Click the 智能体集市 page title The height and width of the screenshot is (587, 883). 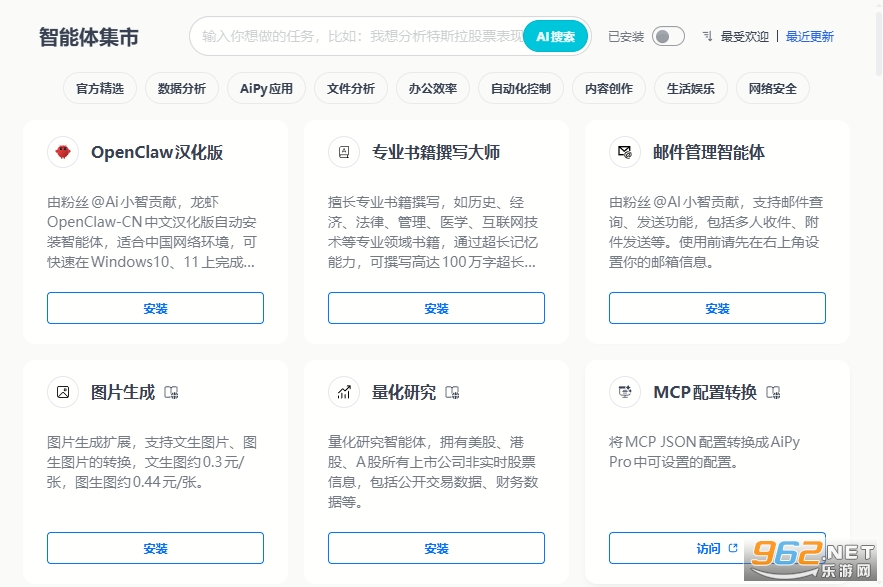coord(88,37)
